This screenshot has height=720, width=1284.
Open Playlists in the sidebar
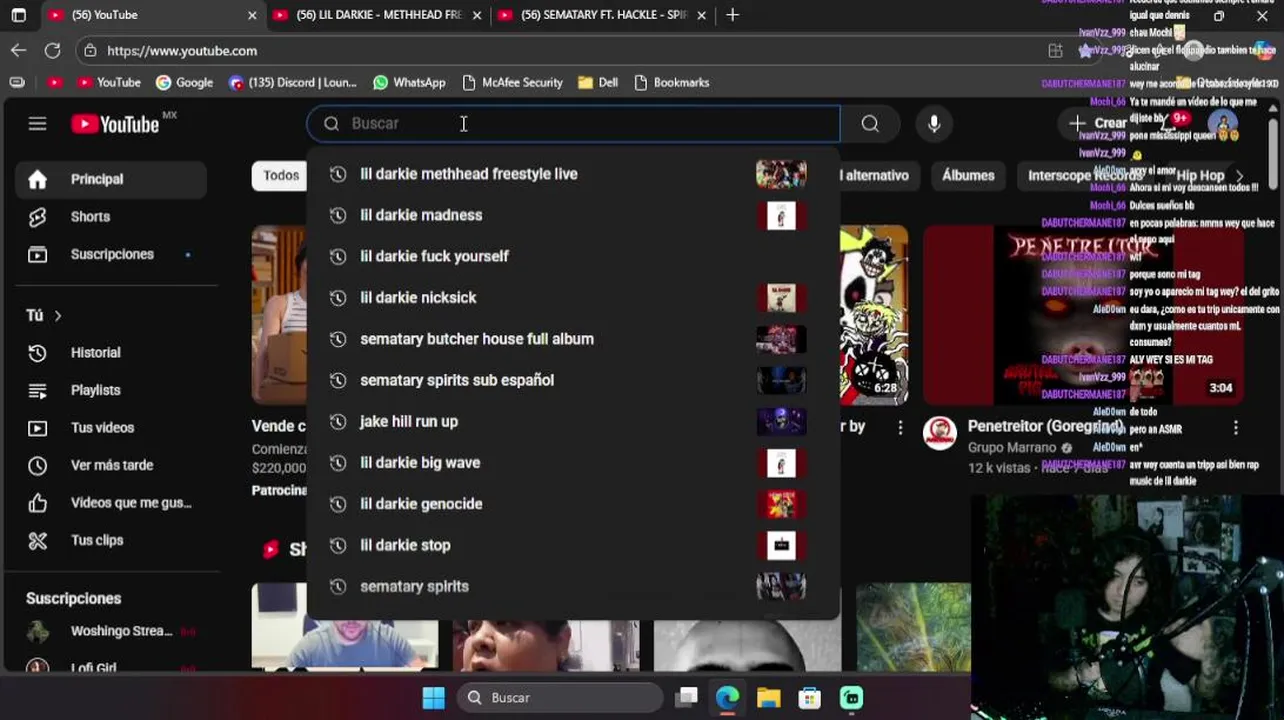tap(110, 390)
